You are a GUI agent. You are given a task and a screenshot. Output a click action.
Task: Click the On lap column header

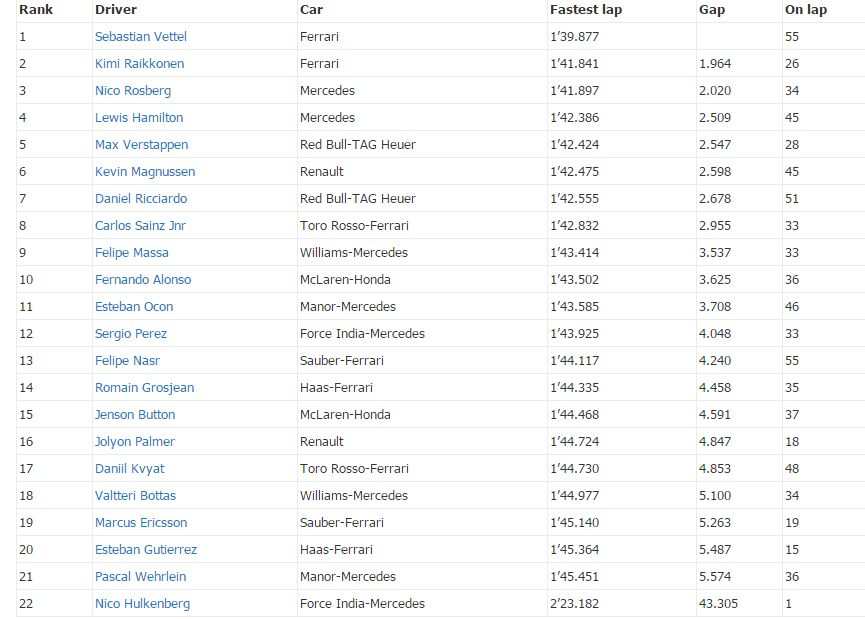(806, 10)
